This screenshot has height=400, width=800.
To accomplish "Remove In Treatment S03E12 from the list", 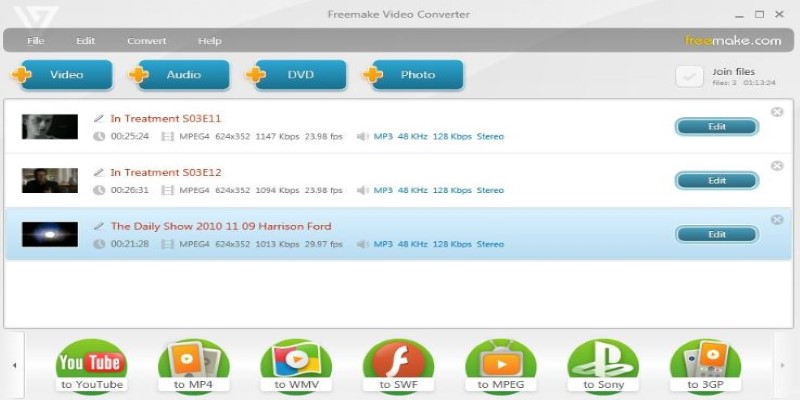I will tap(777, 166).
